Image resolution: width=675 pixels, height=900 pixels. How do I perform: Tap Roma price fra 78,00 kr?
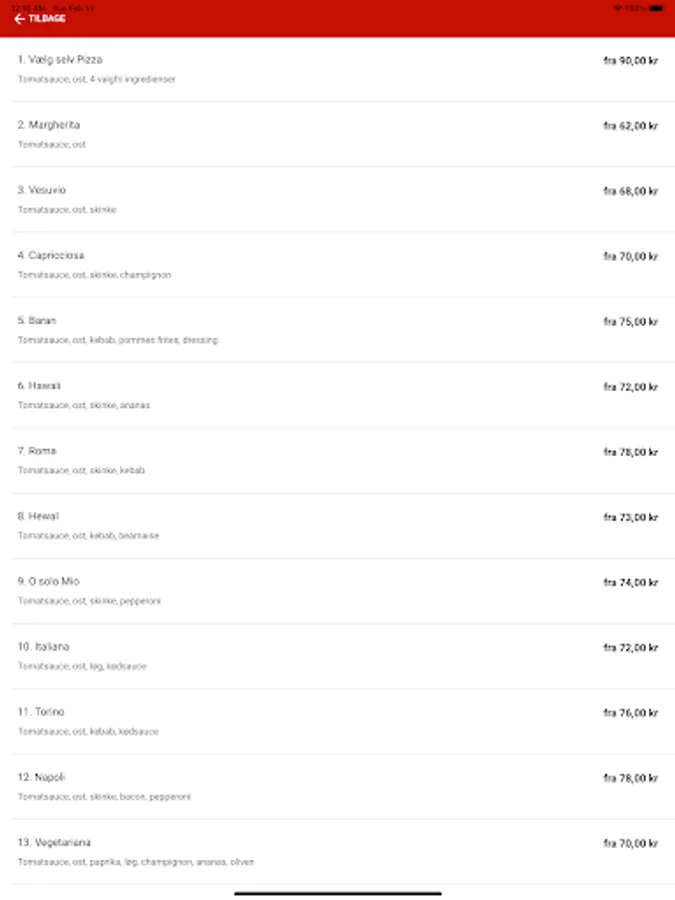(630, 452)
